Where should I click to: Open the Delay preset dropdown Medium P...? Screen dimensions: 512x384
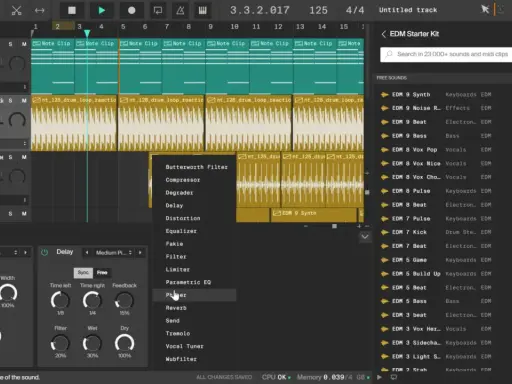114,253
